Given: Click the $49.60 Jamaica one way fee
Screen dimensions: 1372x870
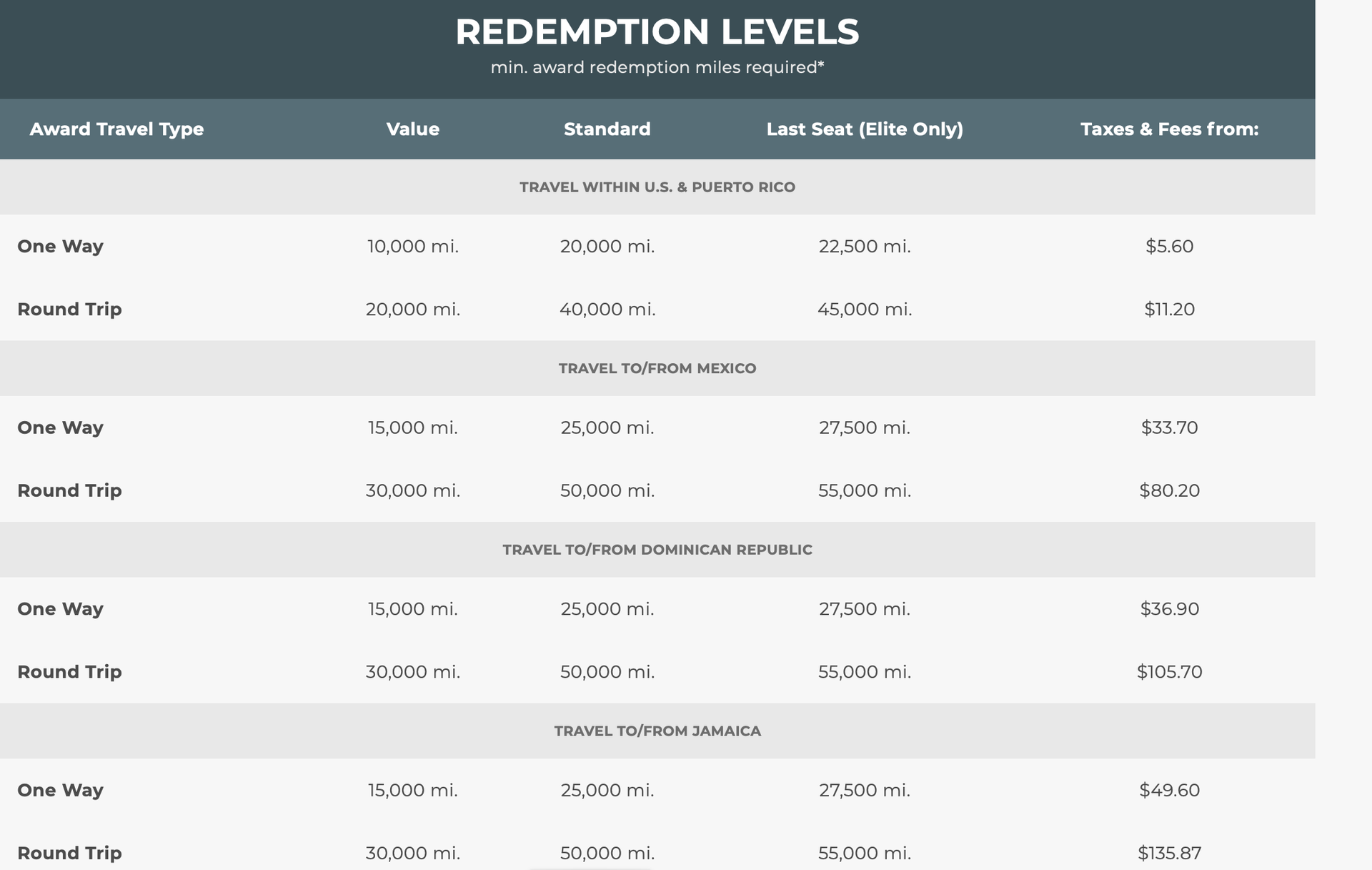Looking at the screenshot, I should pyautogui.click(x=1169, y=790).
